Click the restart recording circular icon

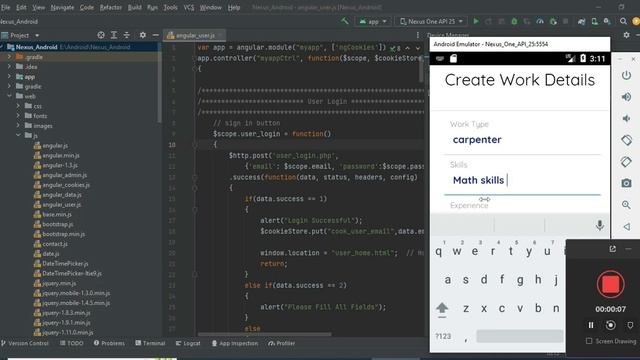point(611,325)
